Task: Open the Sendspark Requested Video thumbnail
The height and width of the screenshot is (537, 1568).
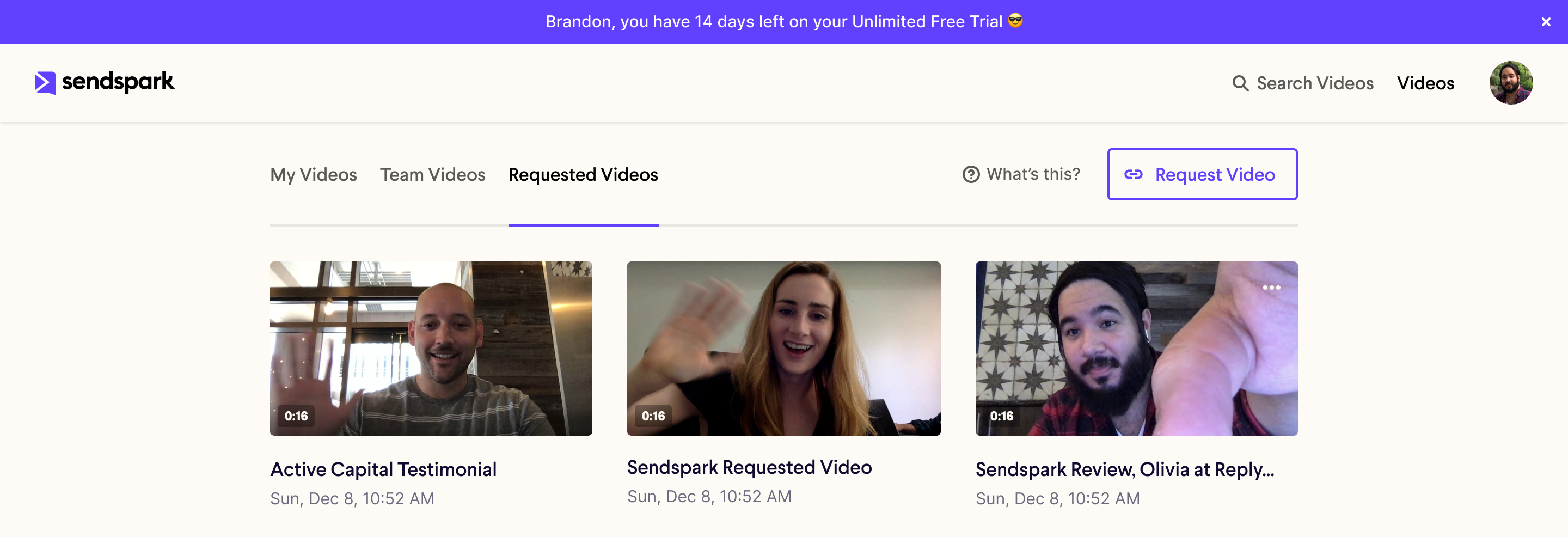Action: (x=783, y=348)
